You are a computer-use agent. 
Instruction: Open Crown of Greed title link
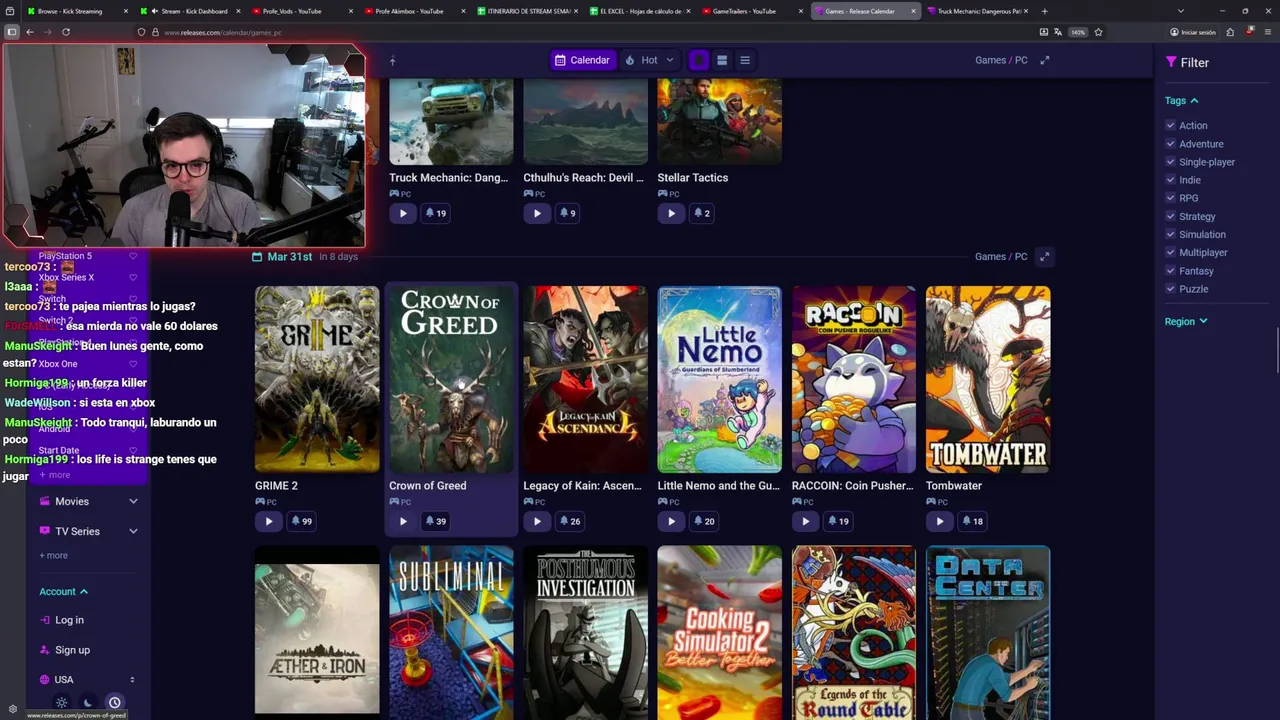point(427,486)
